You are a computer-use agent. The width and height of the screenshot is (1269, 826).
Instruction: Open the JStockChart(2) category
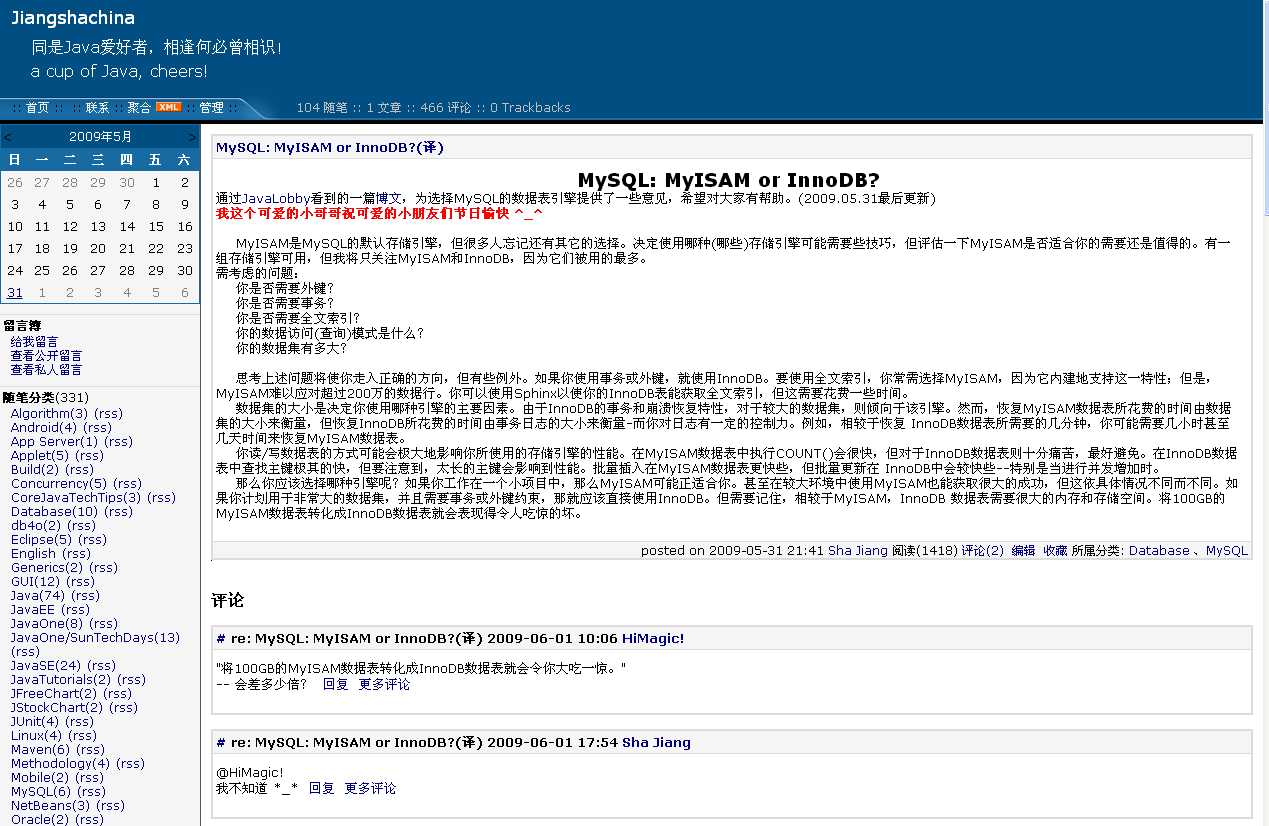[57, 707]
